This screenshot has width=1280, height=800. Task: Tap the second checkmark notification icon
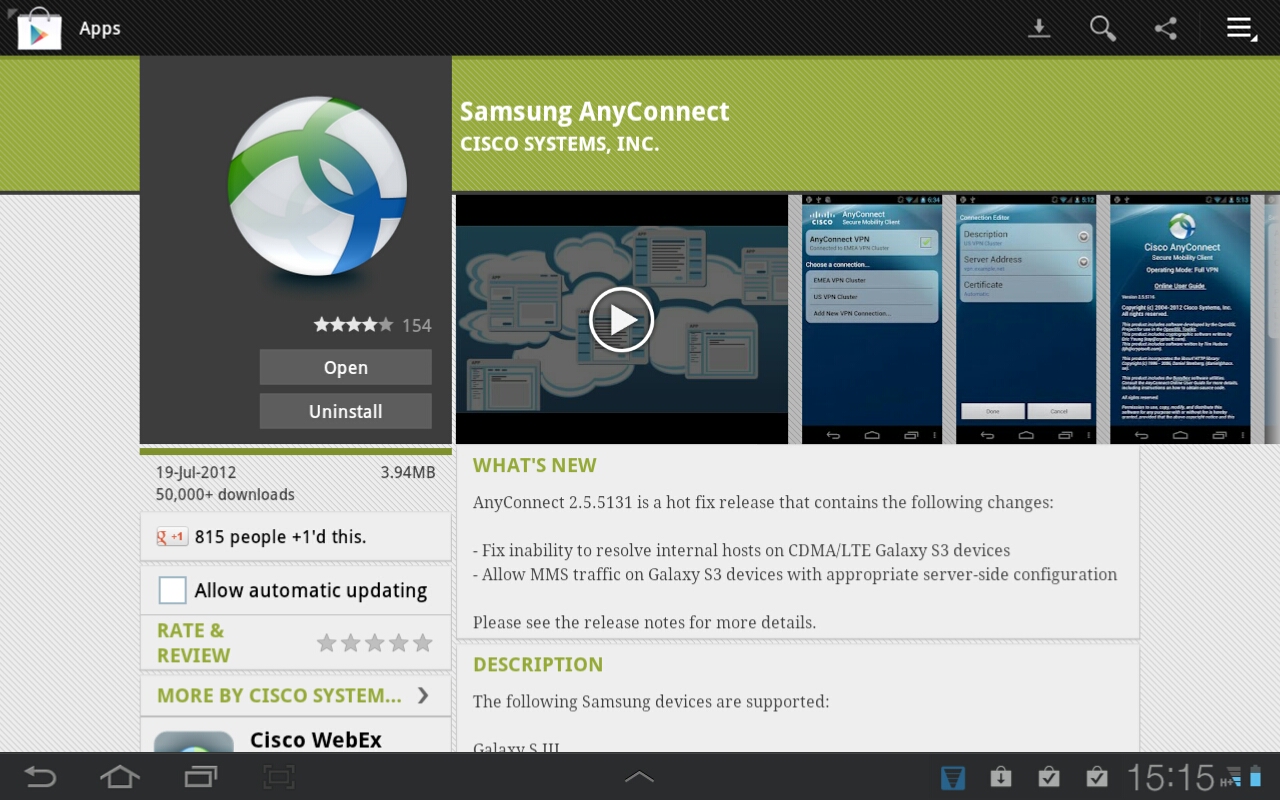click(1096, 776)
